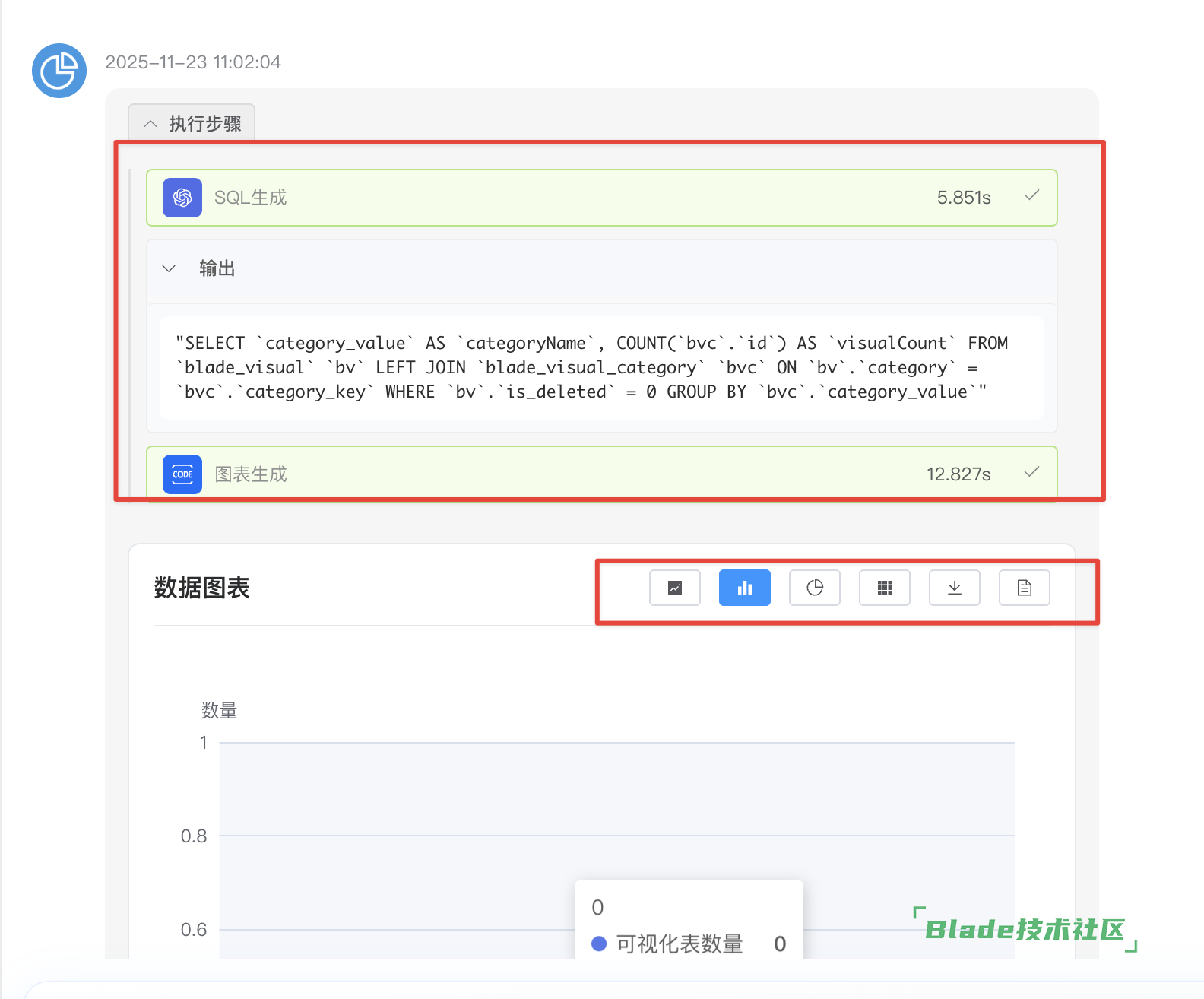
Task: Click the Blade技术社区 watermark
Action: pos(1024,929)
